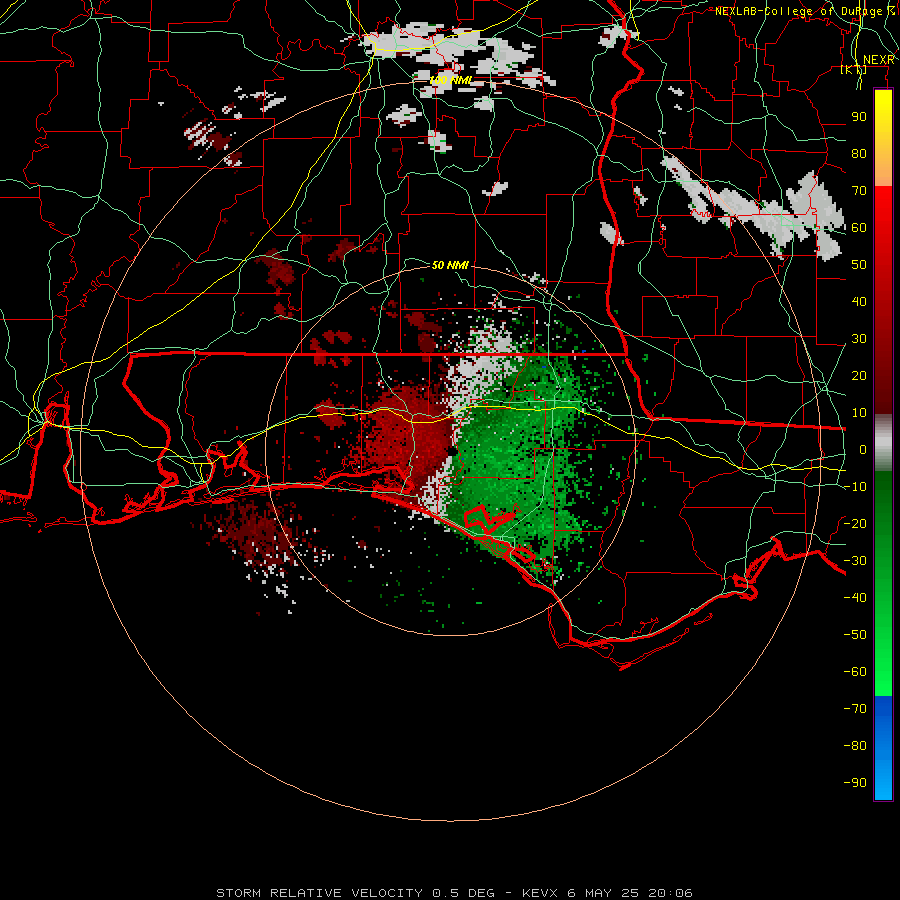Screen dimensions: 900x900
Task: Pick the "-80" tick label on the scale
Action: [x=855, y=746]
